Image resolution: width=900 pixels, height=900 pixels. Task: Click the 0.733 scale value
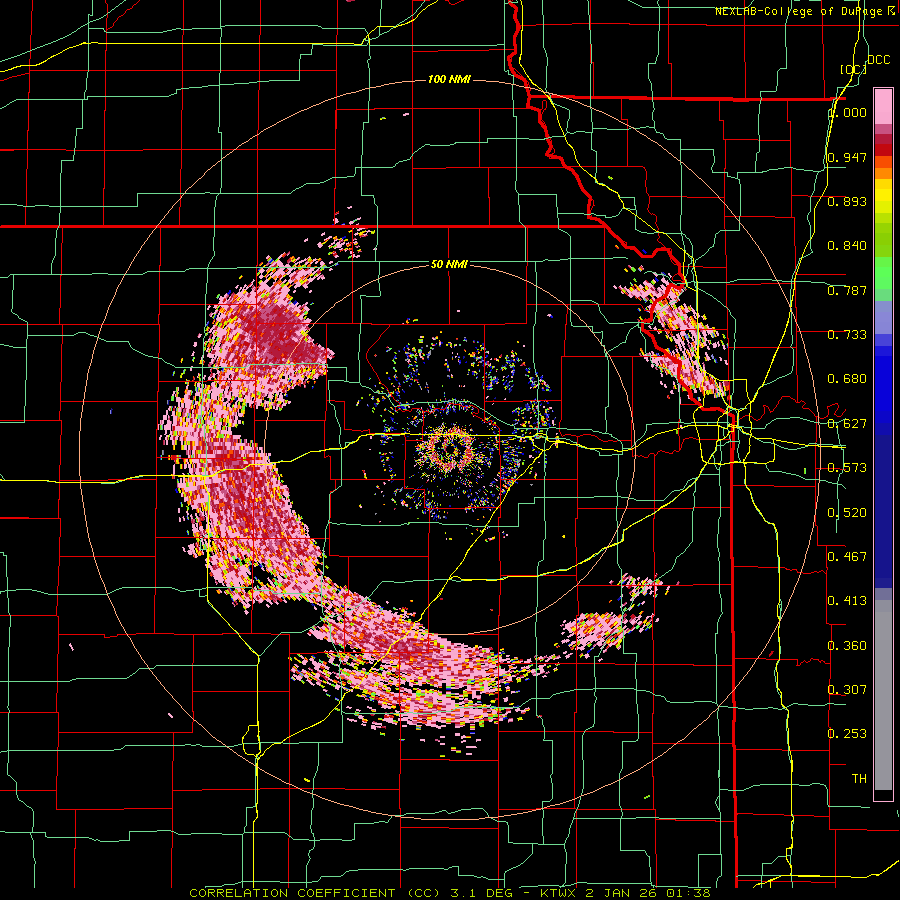[x=847, y=334]
